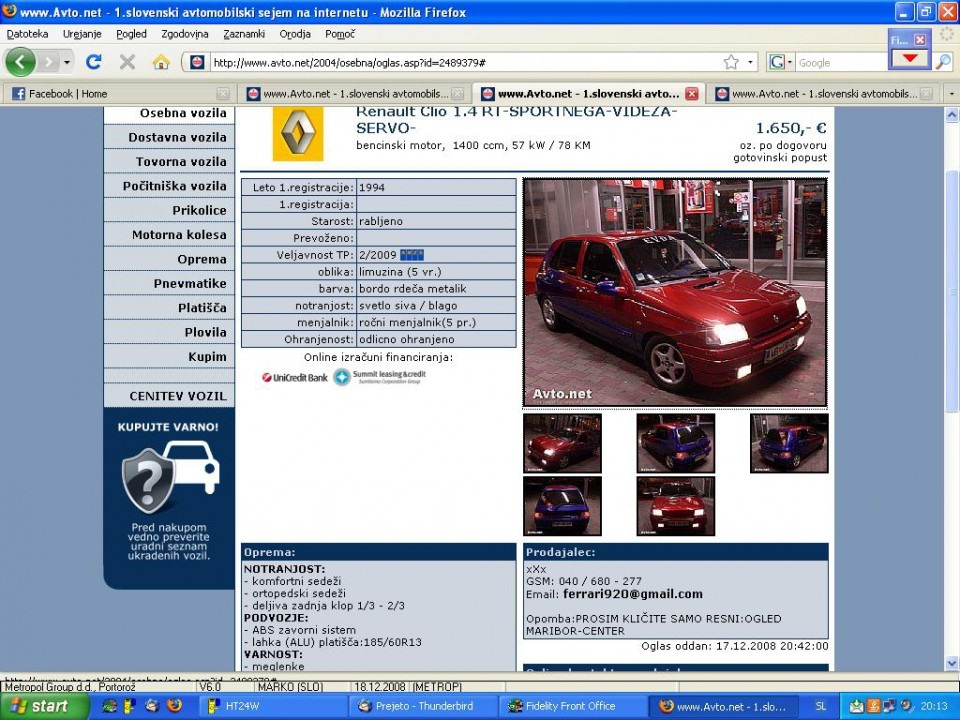The width and height of the screenshot is (960, 720).
Task: Switch to the last Avto.net tab
Action: point(824,94)
